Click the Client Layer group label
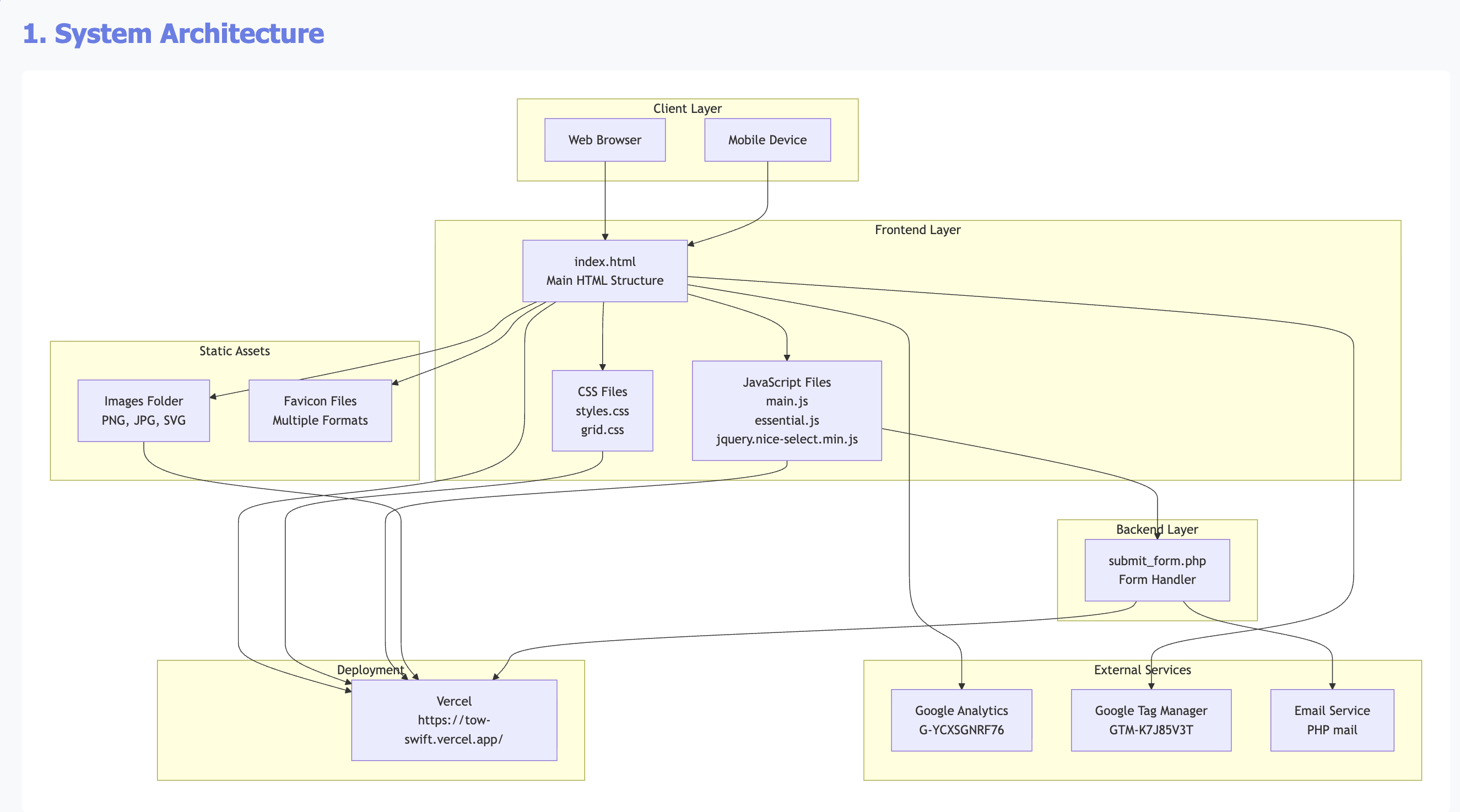The image size is (1460, 812). click(688, 108)
